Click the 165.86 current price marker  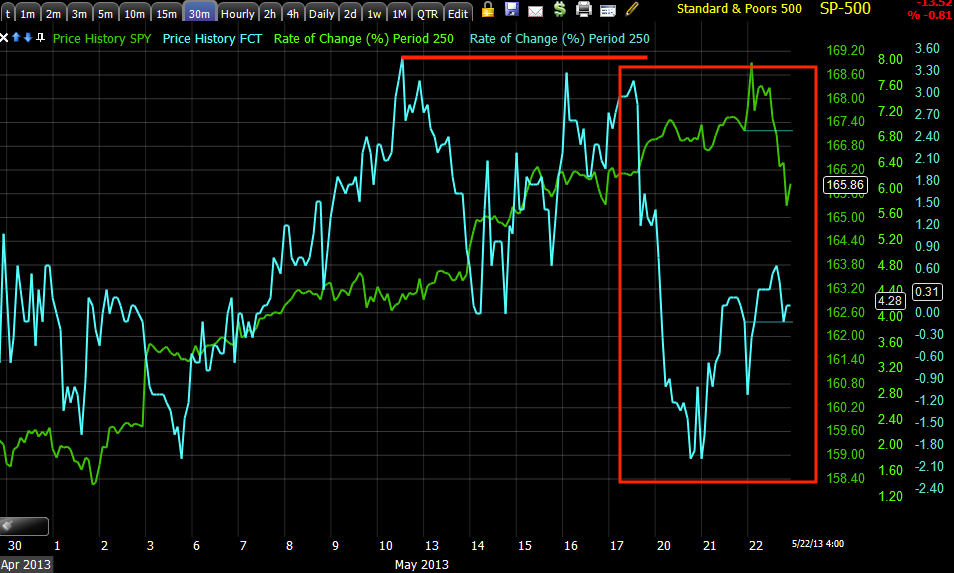tap(846, 185)
